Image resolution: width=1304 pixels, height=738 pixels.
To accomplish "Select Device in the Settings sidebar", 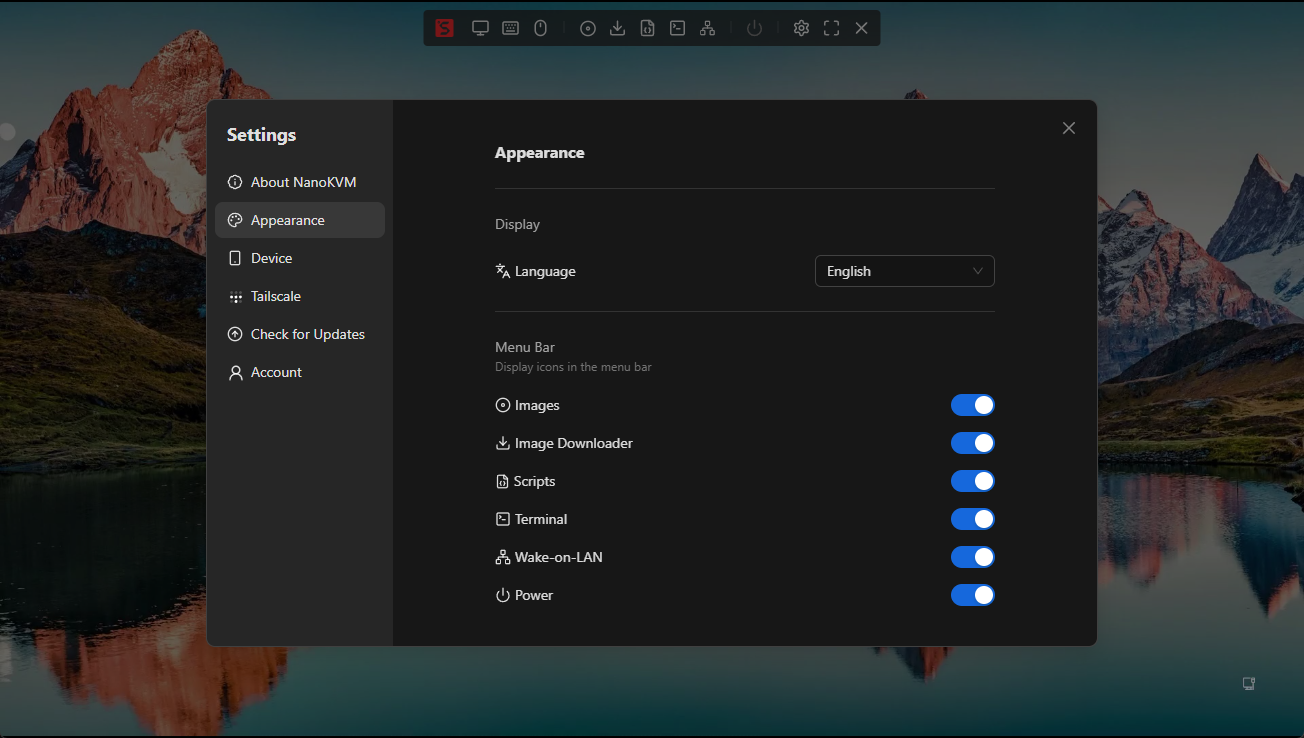I will click(270, 258).
